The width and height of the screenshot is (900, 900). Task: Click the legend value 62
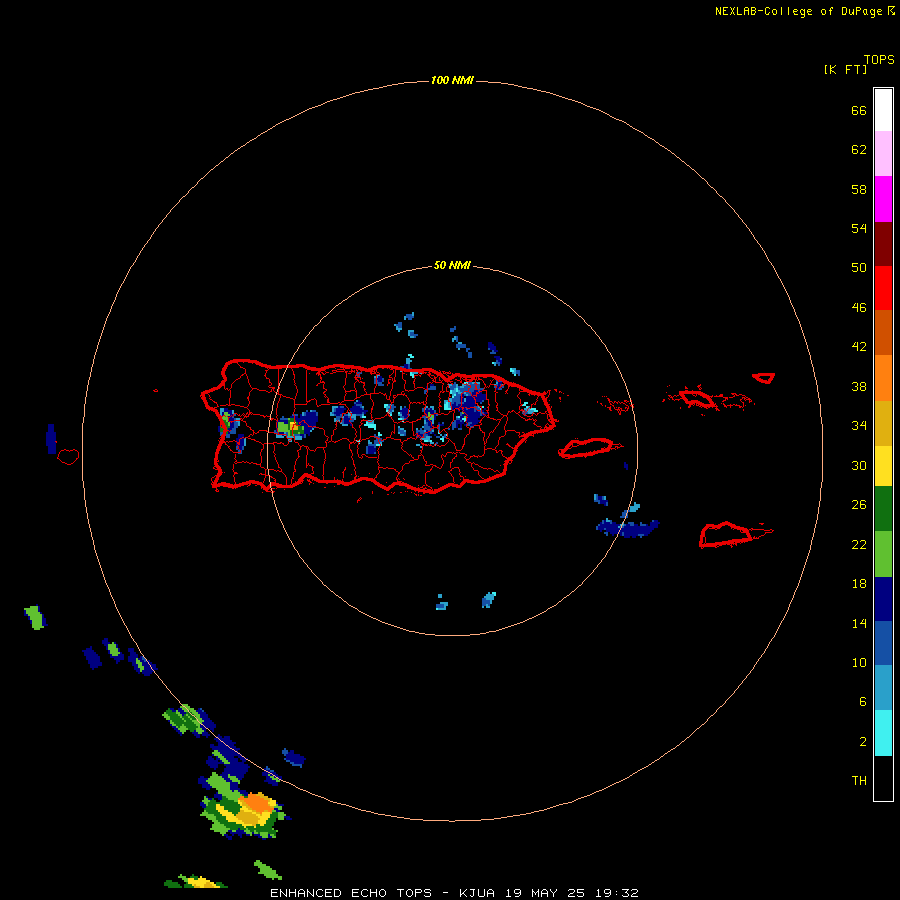tap(859, 150)
